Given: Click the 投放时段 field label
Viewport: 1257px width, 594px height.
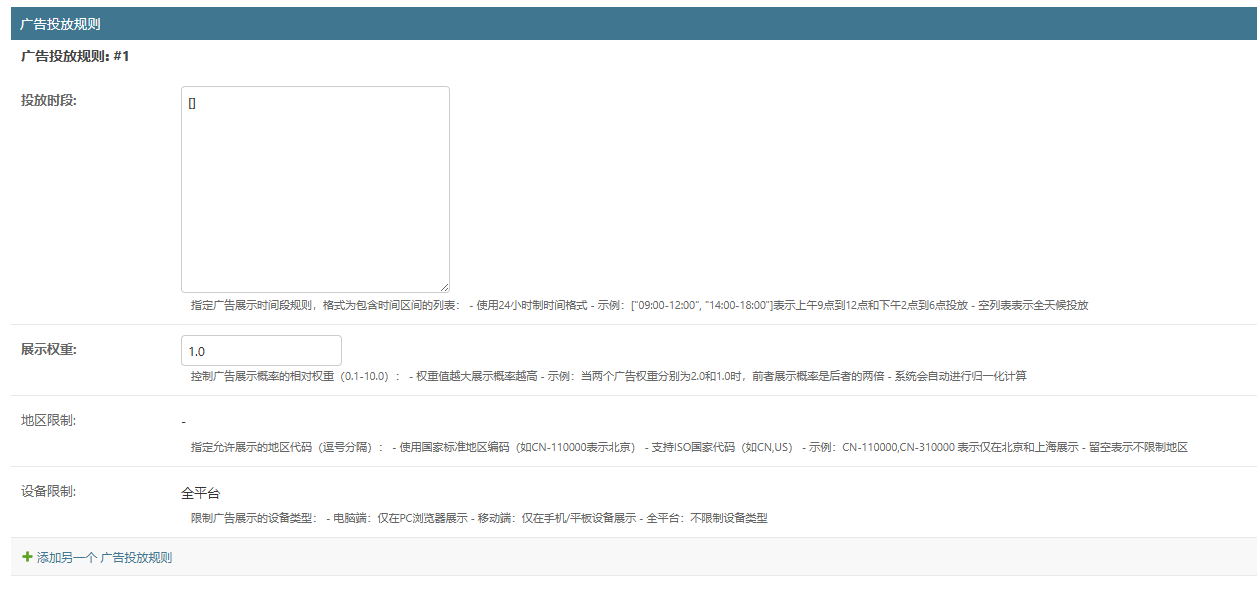Looking at the screenshot, I should (49, 100).
